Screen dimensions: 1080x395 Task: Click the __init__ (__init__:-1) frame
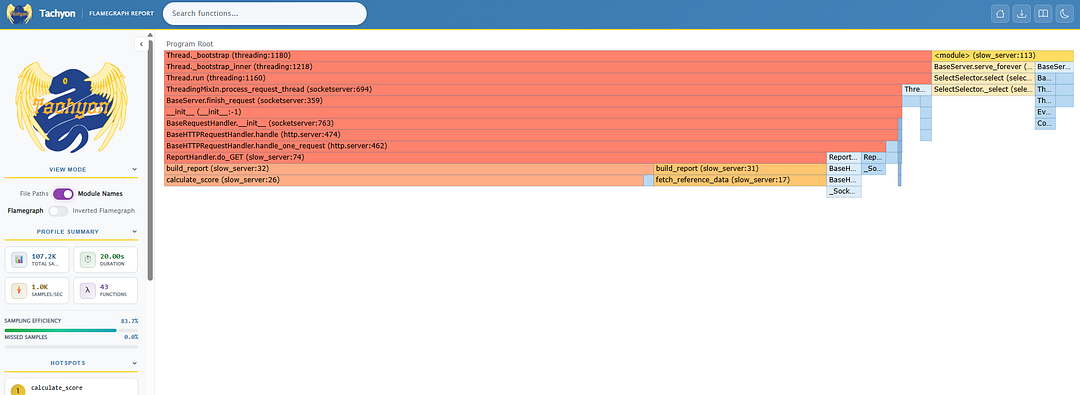532,112
